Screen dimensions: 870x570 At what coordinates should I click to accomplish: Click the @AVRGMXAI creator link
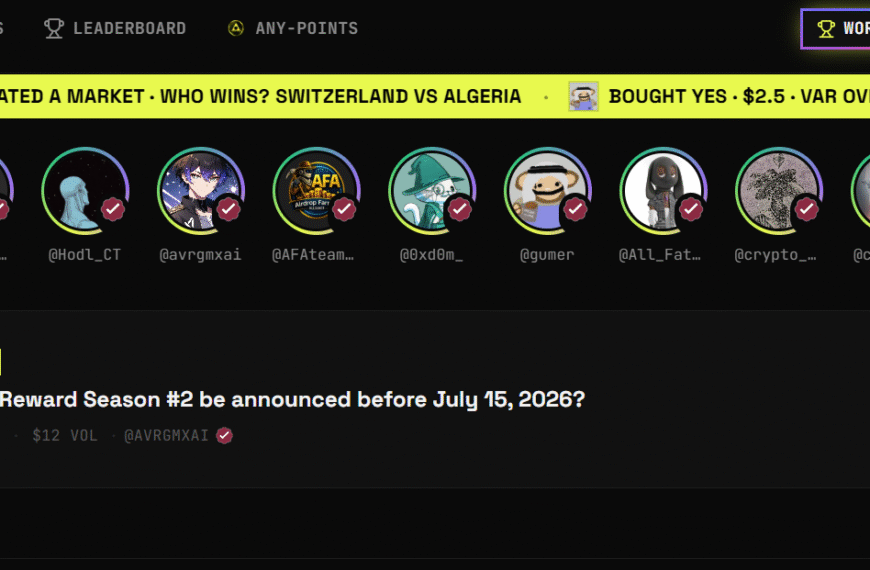(x=166, y=436)
